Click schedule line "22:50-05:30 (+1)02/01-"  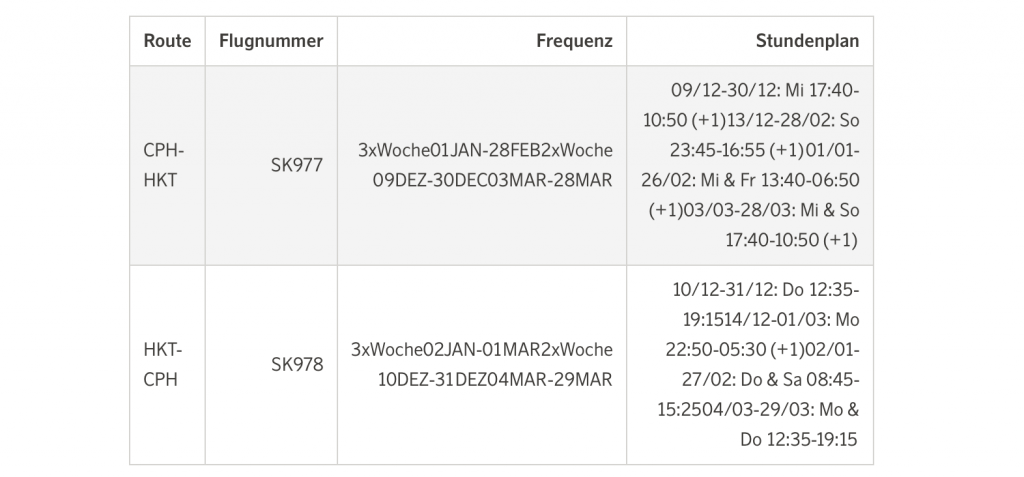click(762, 350)
